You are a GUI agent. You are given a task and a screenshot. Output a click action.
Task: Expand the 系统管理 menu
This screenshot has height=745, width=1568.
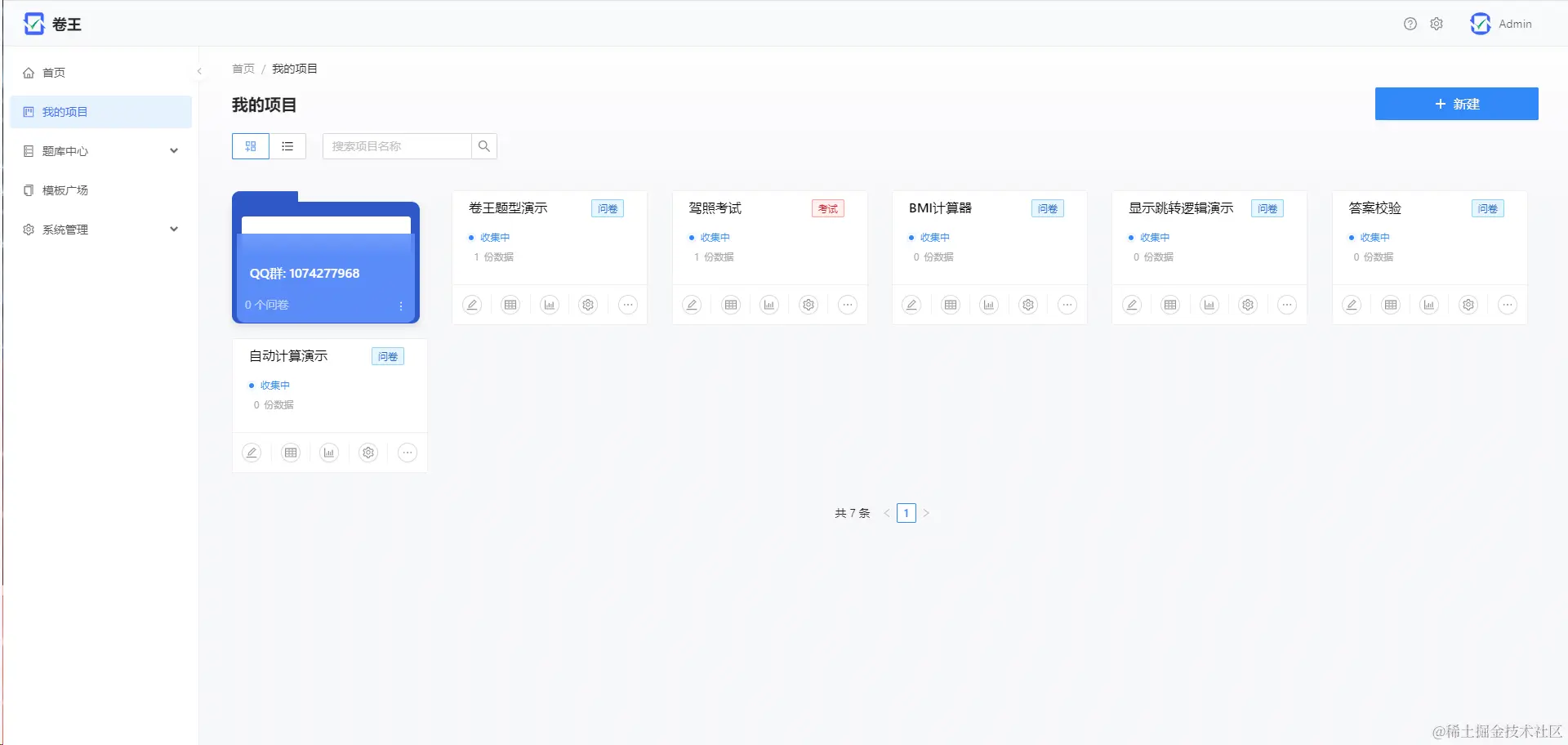pos(101,230)
